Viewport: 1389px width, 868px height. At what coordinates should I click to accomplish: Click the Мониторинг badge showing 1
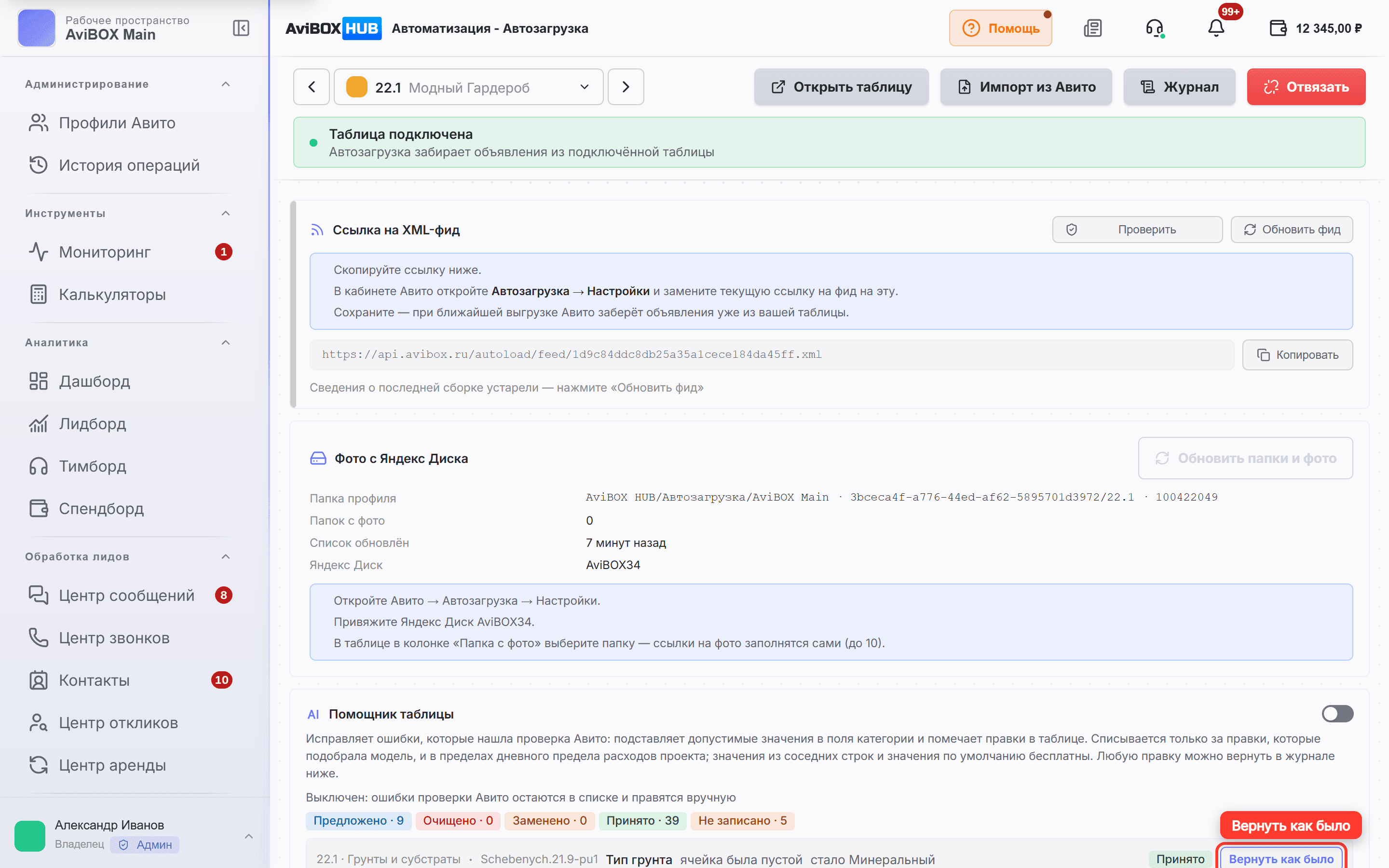coord(224,252)
